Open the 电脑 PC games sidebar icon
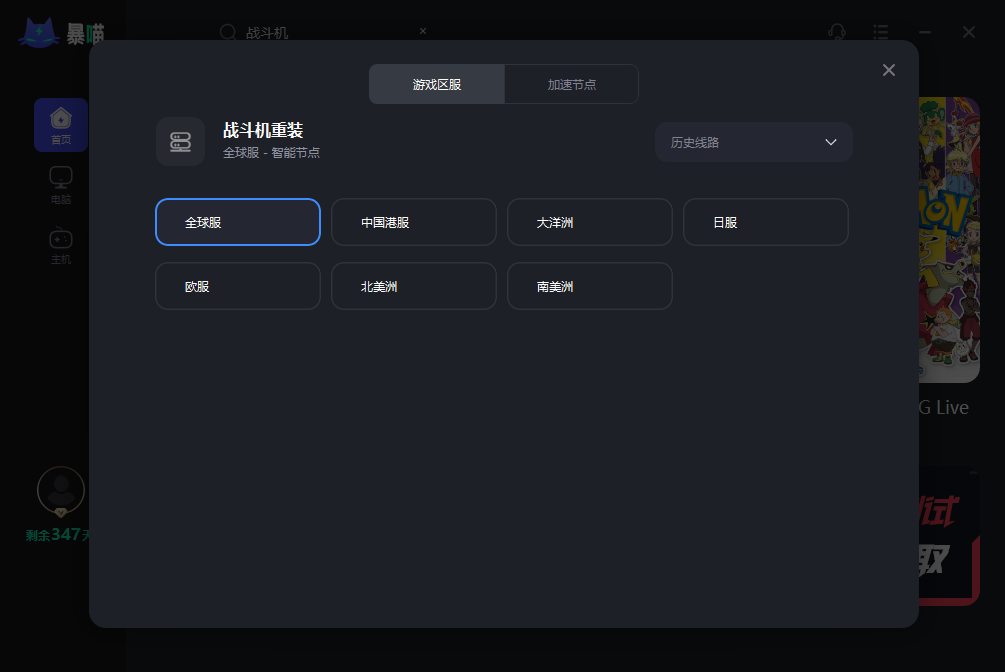The height and width of the screenshot is (672, 1005). [x=61, y=185]
